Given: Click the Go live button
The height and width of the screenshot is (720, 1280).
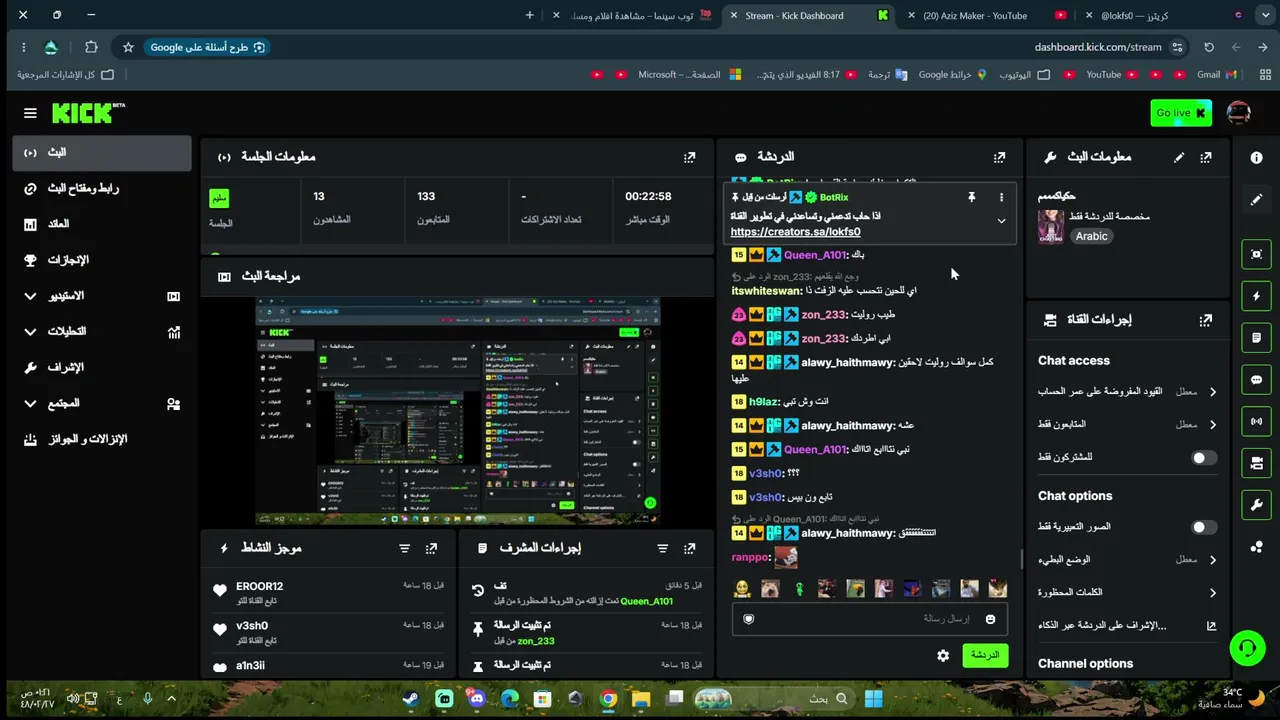Looking at the screenshot, I should 1181,113.
